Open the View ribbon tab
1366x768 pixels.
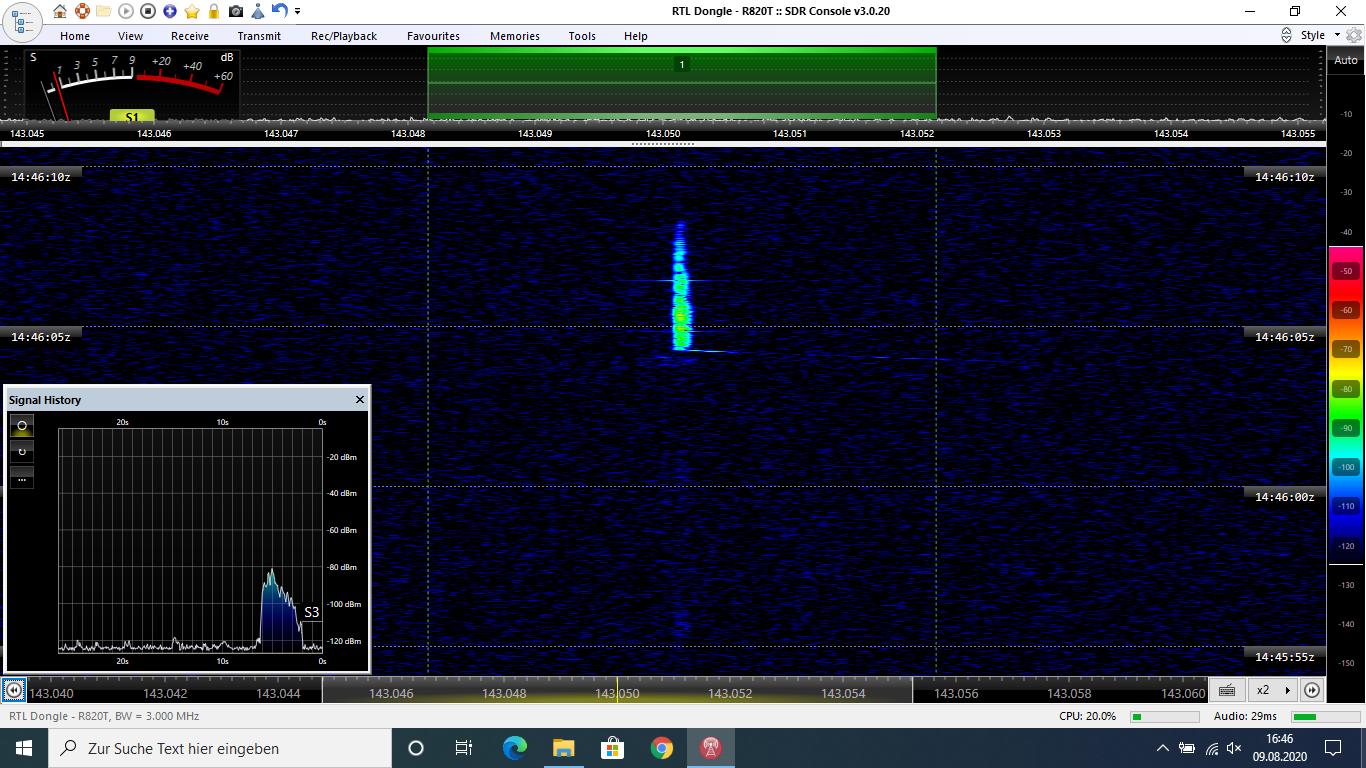tap(130, 35)
